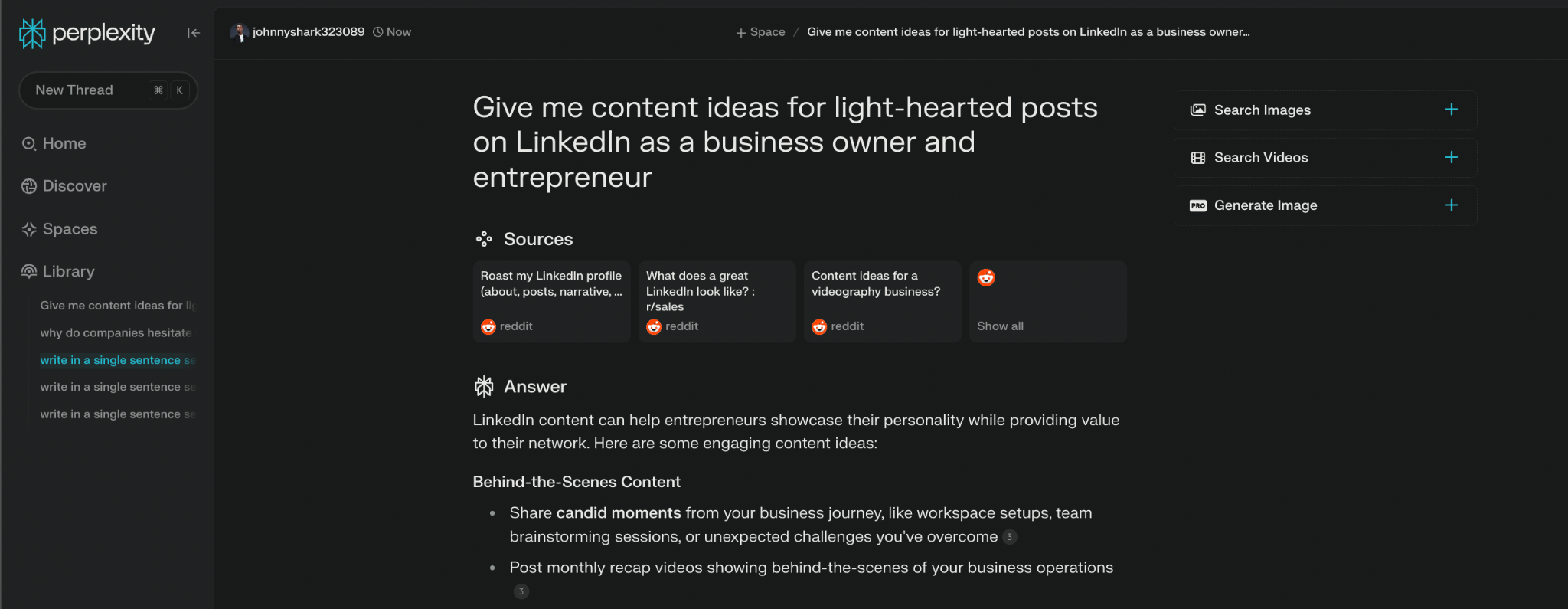This screenshot has height=609, width=1568.
Task: Open the 'Roast my LinkedIn profile' source card
Action: tap(551, 301)
